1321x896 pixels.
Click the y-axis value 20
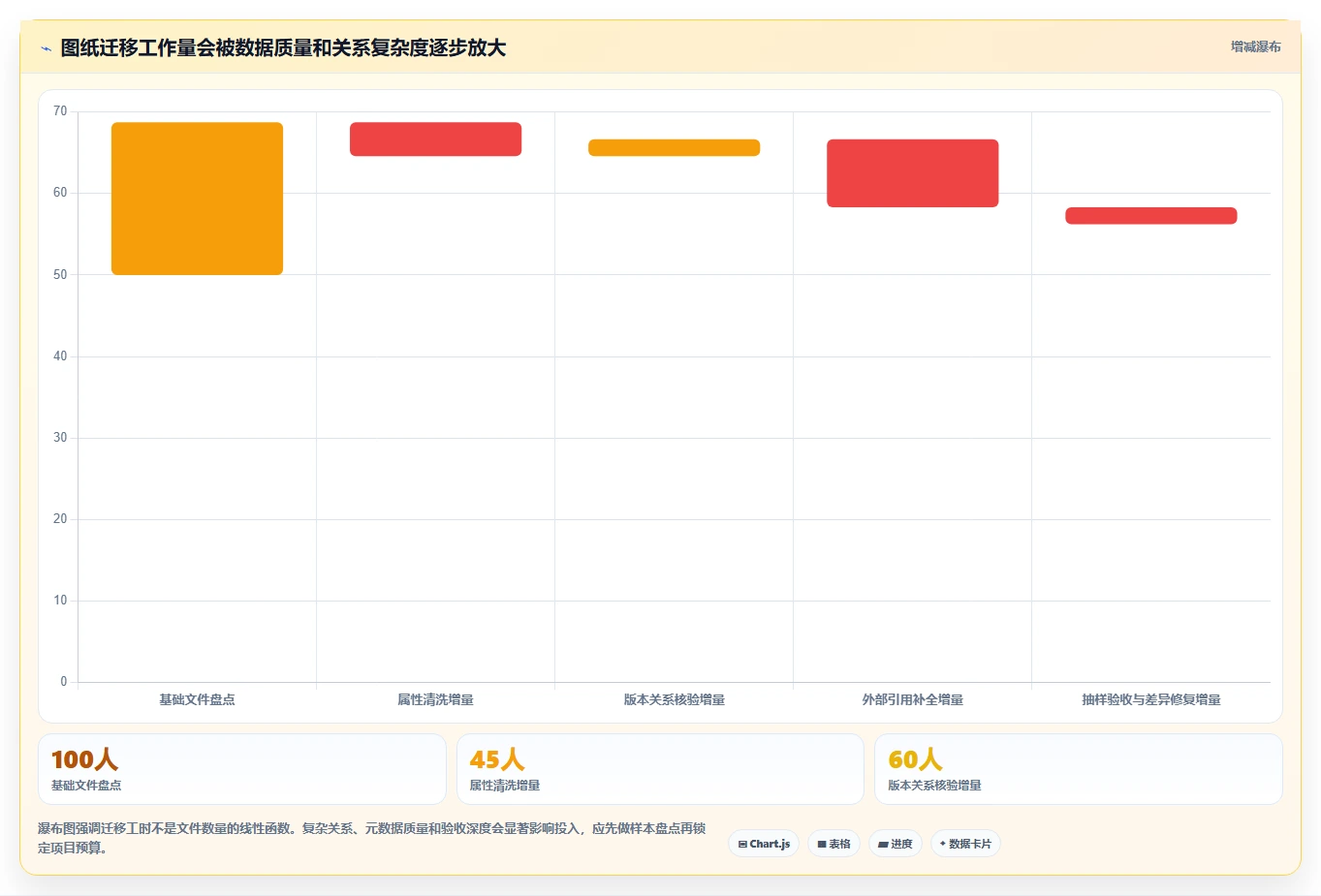click(60, 518)
